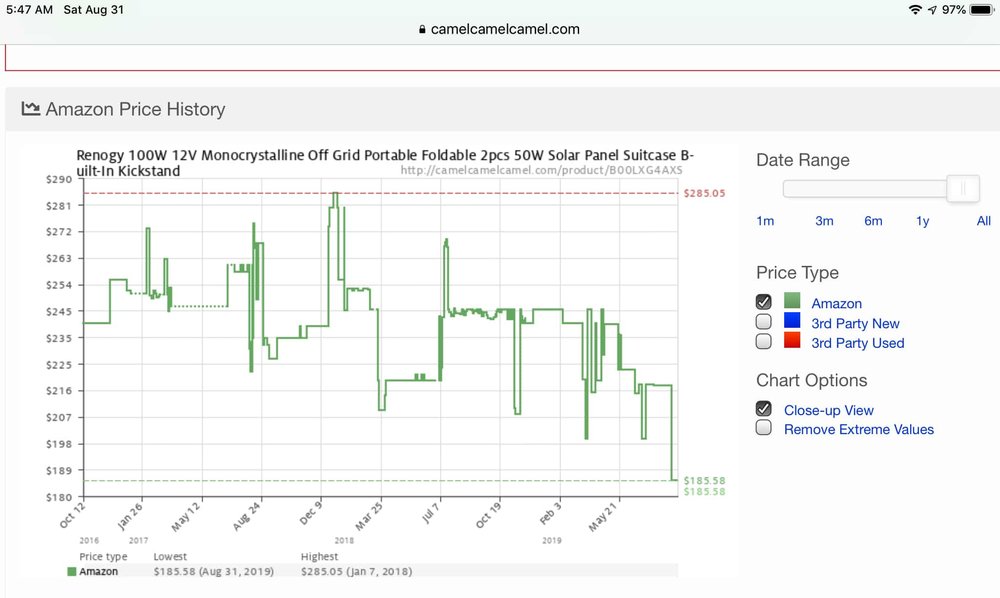Tap the lock icon in address bar
The height and width of the screenshot is (598, 1000).
coord(423,29)
